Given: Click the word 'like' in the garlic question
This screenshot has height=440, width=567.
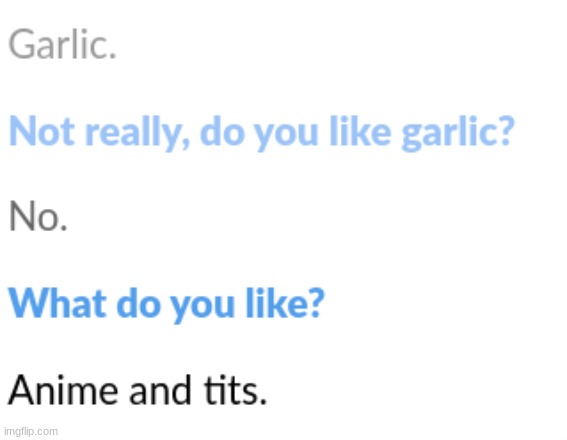Looking at the screenshot, I should coord(360,131).
